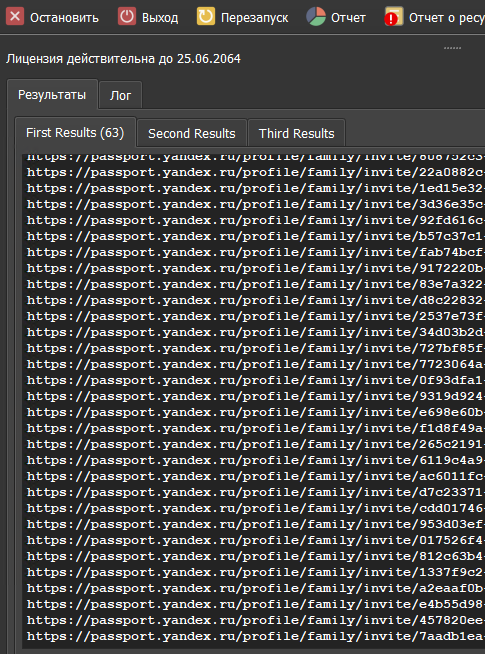Select invite link starting 3d36e35c
This screenshot has width=485, height=654.
pos(256,204)
